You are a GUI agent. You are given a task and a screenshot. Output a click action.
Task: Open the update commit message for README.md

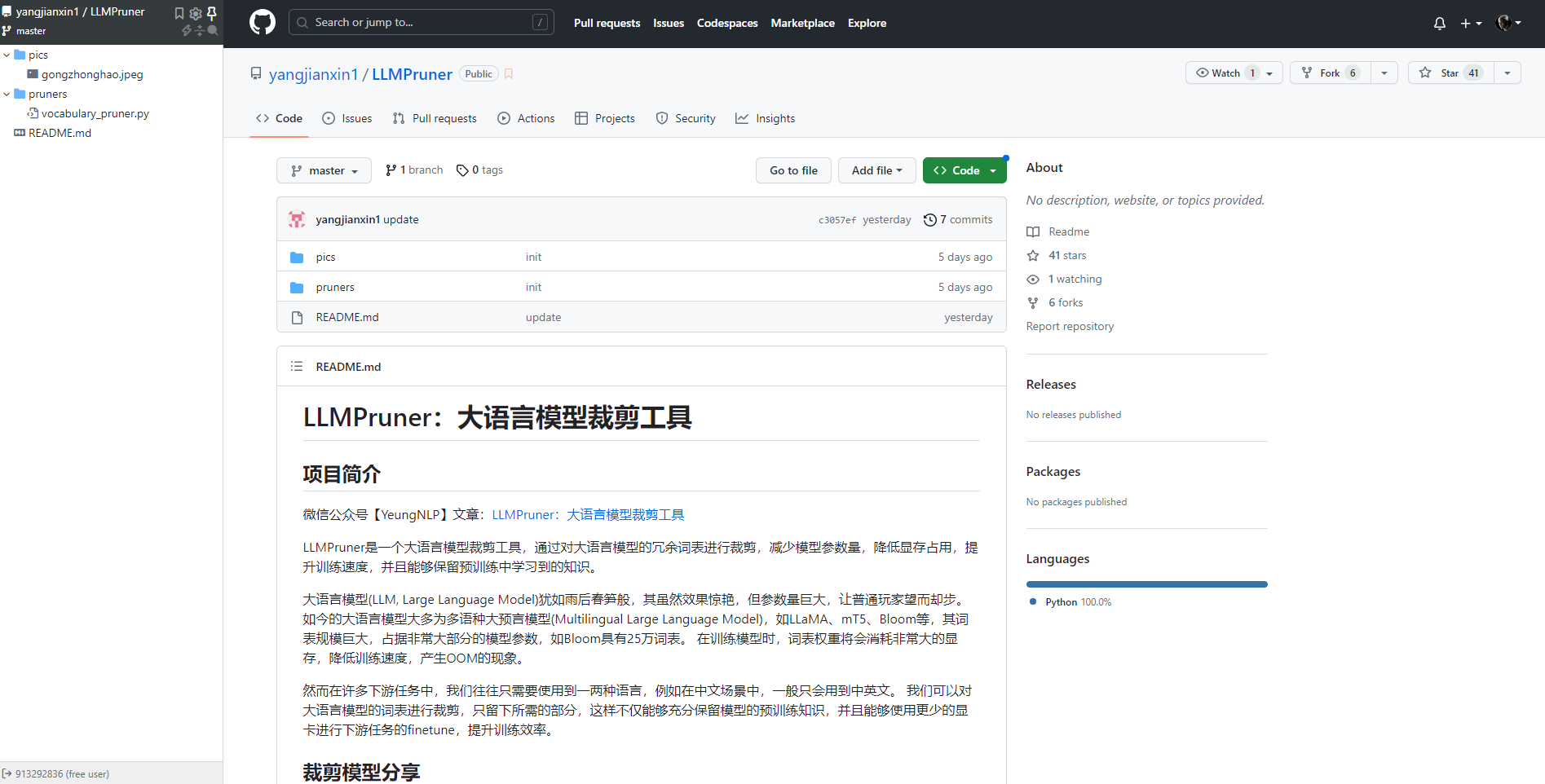(543, 317)
